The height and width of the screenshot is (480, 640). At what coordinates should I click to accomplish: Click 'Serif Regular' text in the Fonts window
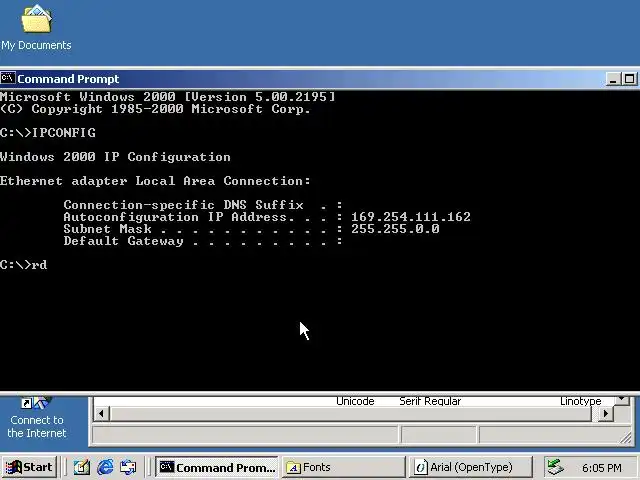[x=430, y=401]
